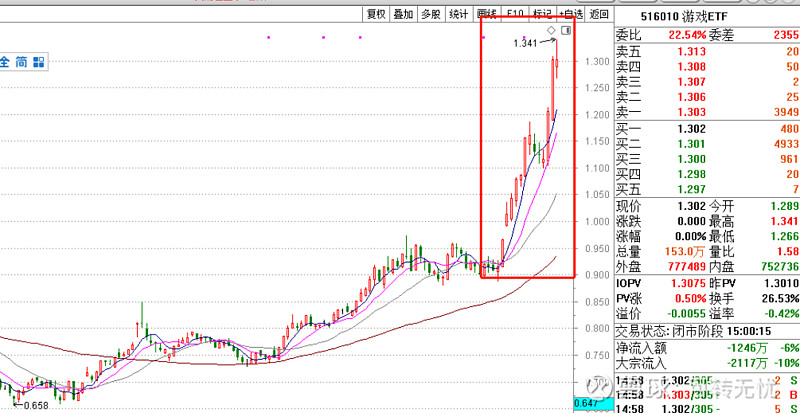The width and height of the screenshot is (800, 413).
Task: Click the 0.658 low-price label on chart
Action: (x=36, y=405)
